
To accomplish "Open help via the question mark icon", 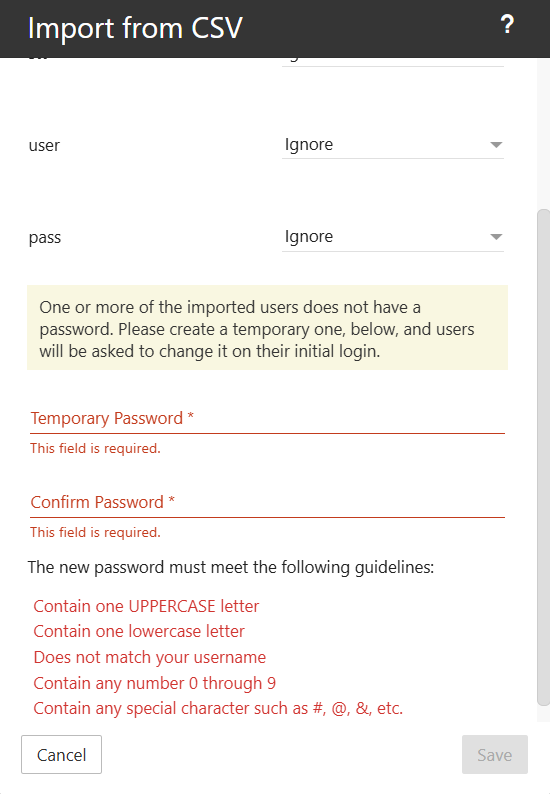I will pyautogui.click(x=507, y=24).
